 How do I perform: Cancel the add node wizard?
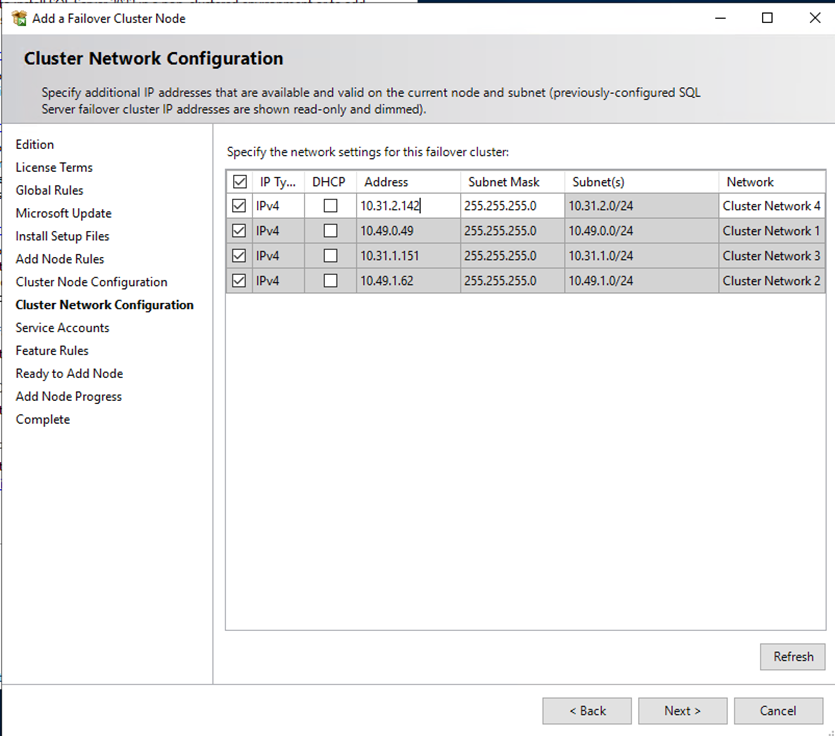(778, 711)
